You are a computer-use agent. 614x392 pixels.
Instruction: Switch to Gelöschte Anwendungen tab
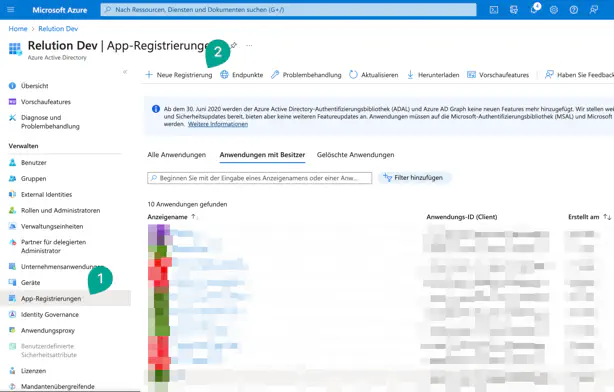pos(356,155)
